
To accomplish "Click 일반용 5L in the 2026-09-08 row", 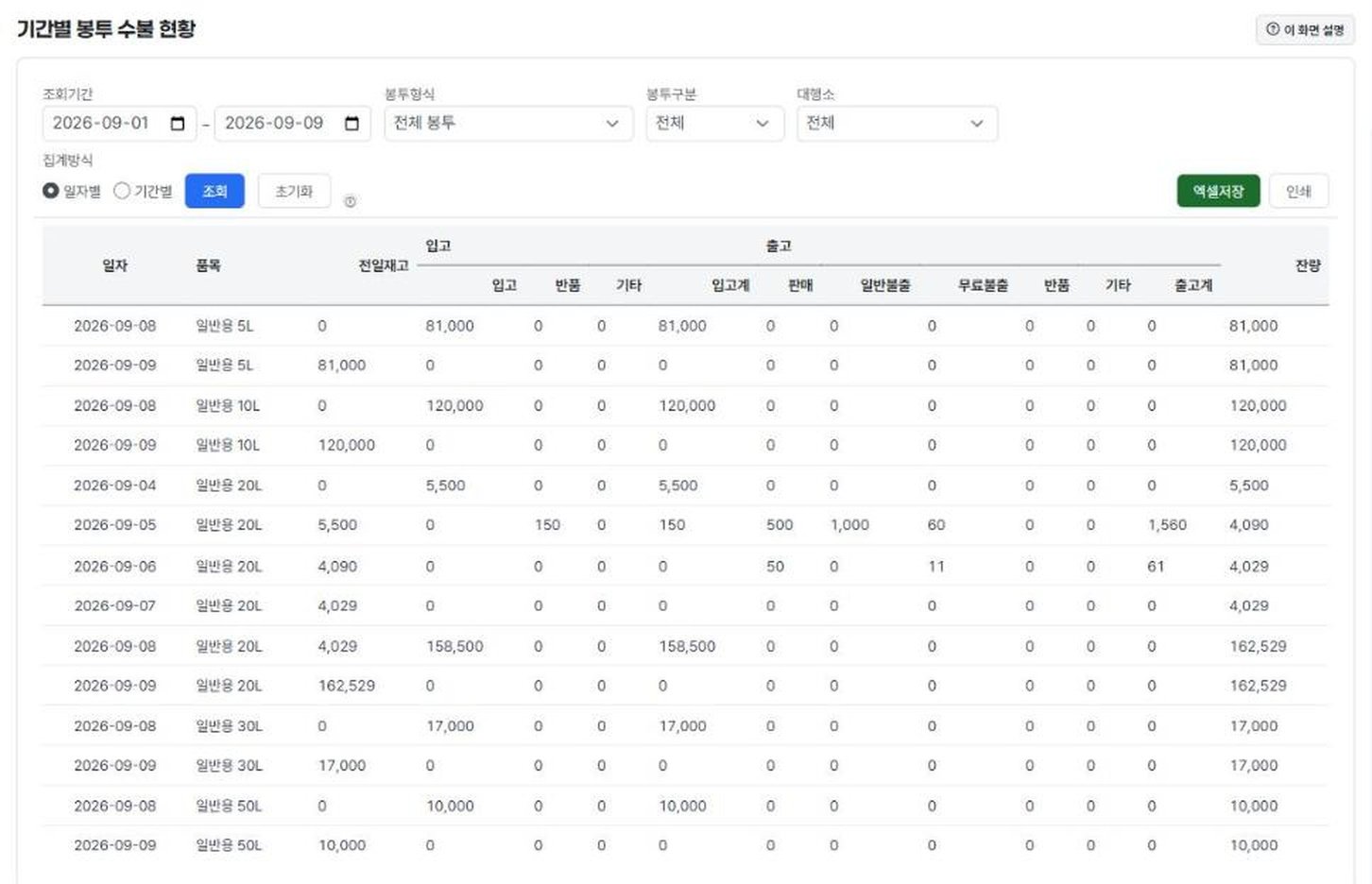I will [225, 327].
